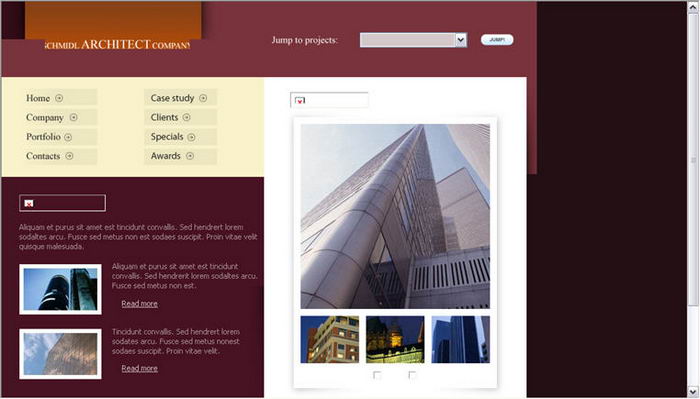
Task: Click the left small box under gallery thumbnails
Action: pos(377,375)
